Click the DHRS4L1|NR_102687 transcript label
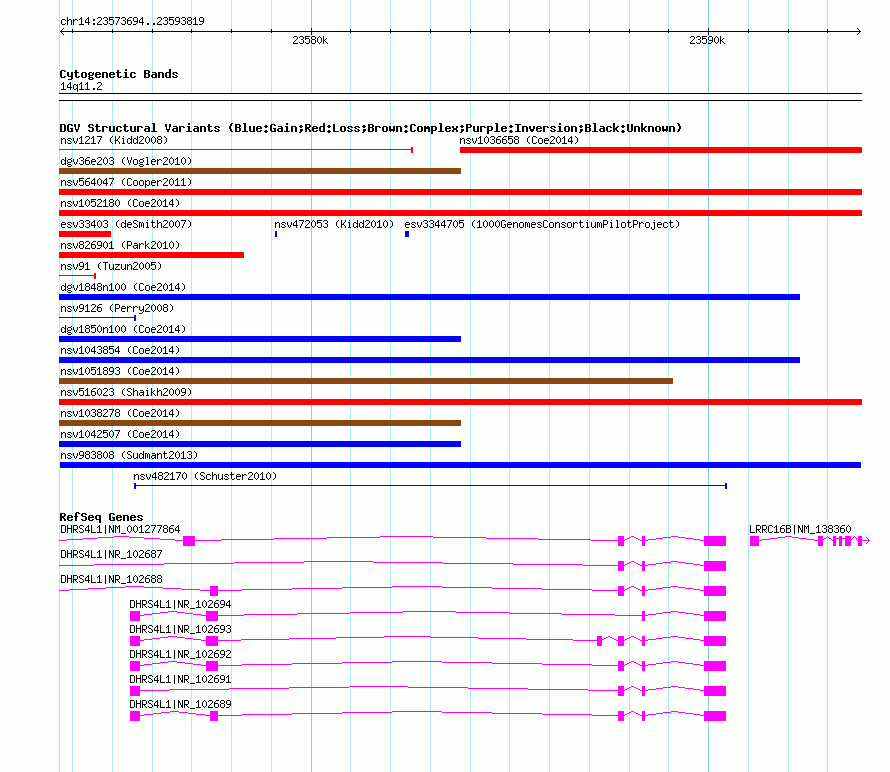This screenshot has width=890, height=772. point(111,554)
